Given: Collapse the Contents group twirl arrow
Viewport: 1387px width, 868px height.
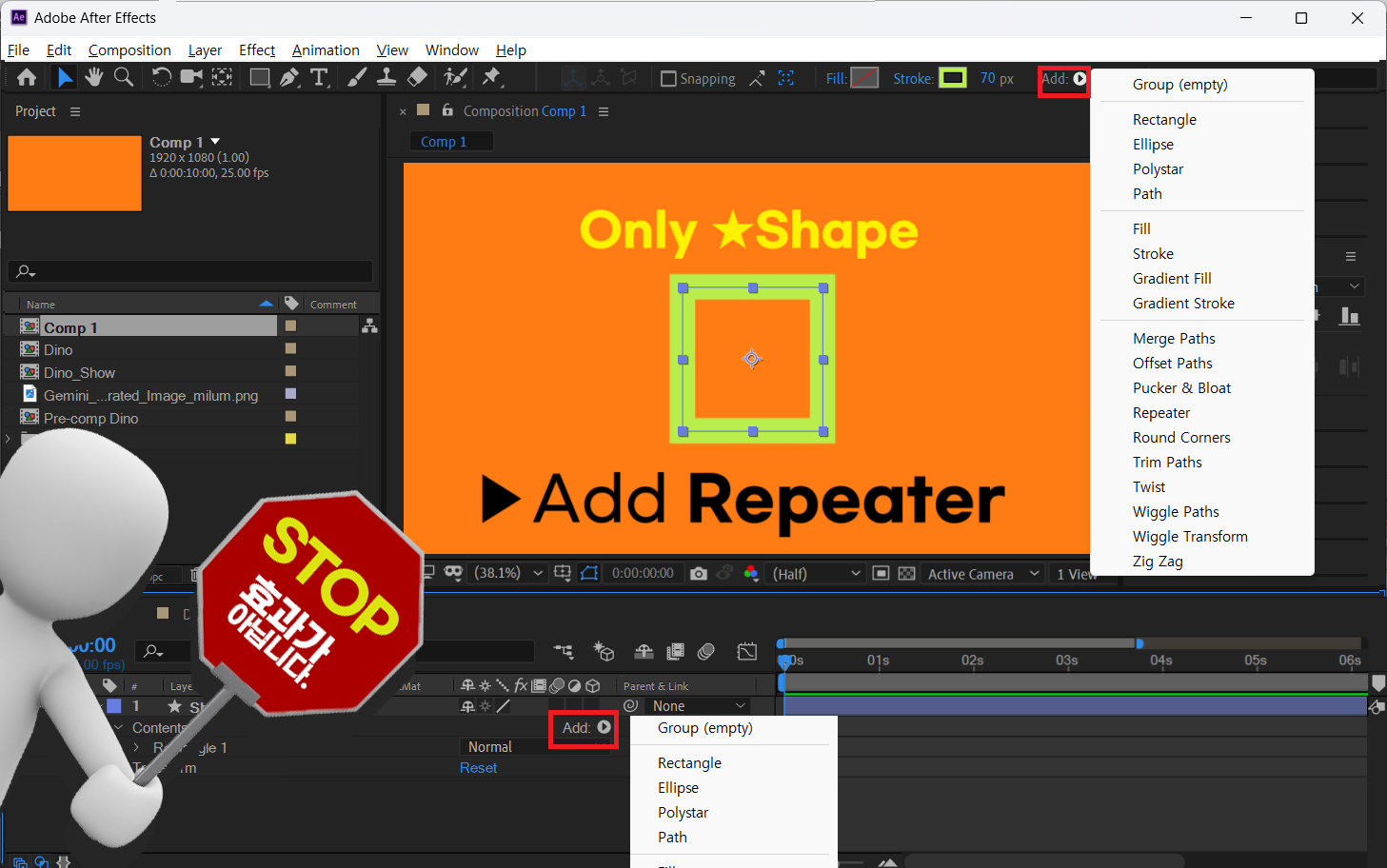Looking at the screenshot, I should pos(118,728).
